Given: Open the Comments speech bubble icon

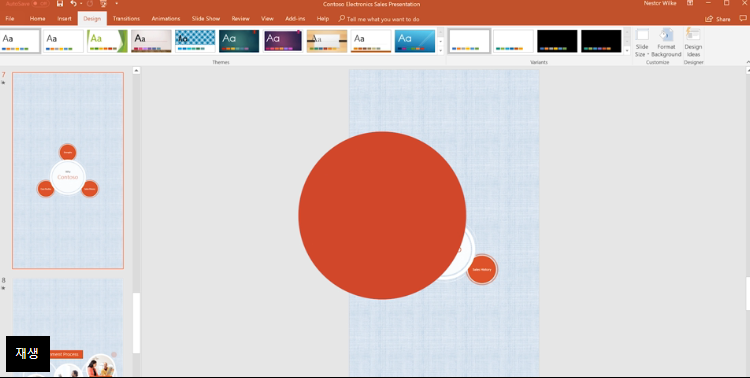Looking at the screenshot, I should coord(743,19).
